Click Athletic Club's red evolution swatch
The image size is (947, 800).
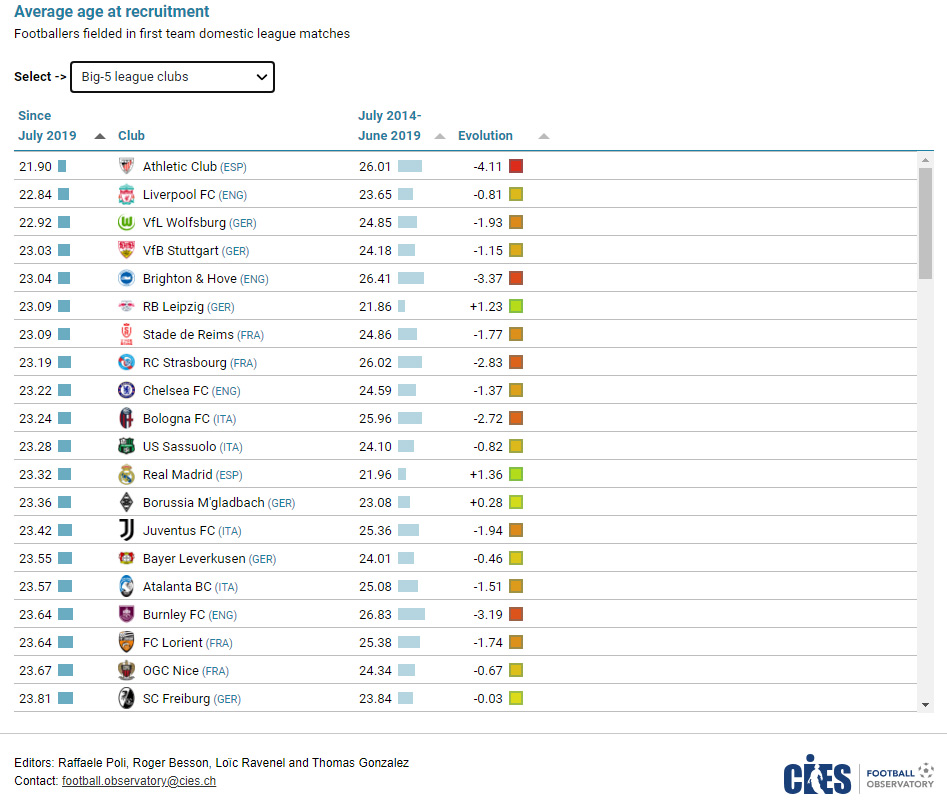pyautogui.click(x=516, y=167)
